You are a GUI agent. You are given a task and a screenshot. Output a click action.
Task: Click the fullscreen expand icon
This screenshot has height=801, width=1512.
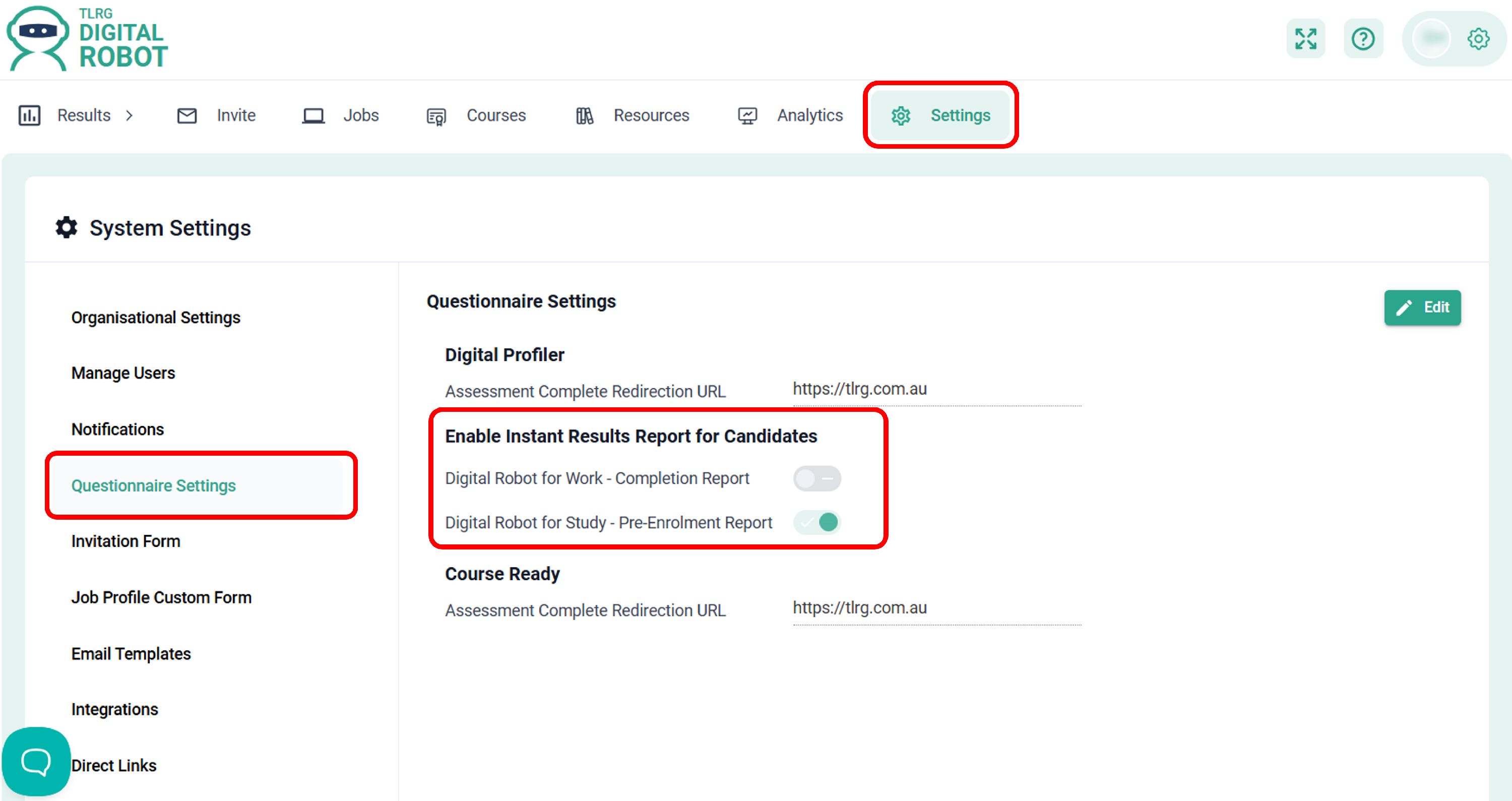click(1305, 39)
